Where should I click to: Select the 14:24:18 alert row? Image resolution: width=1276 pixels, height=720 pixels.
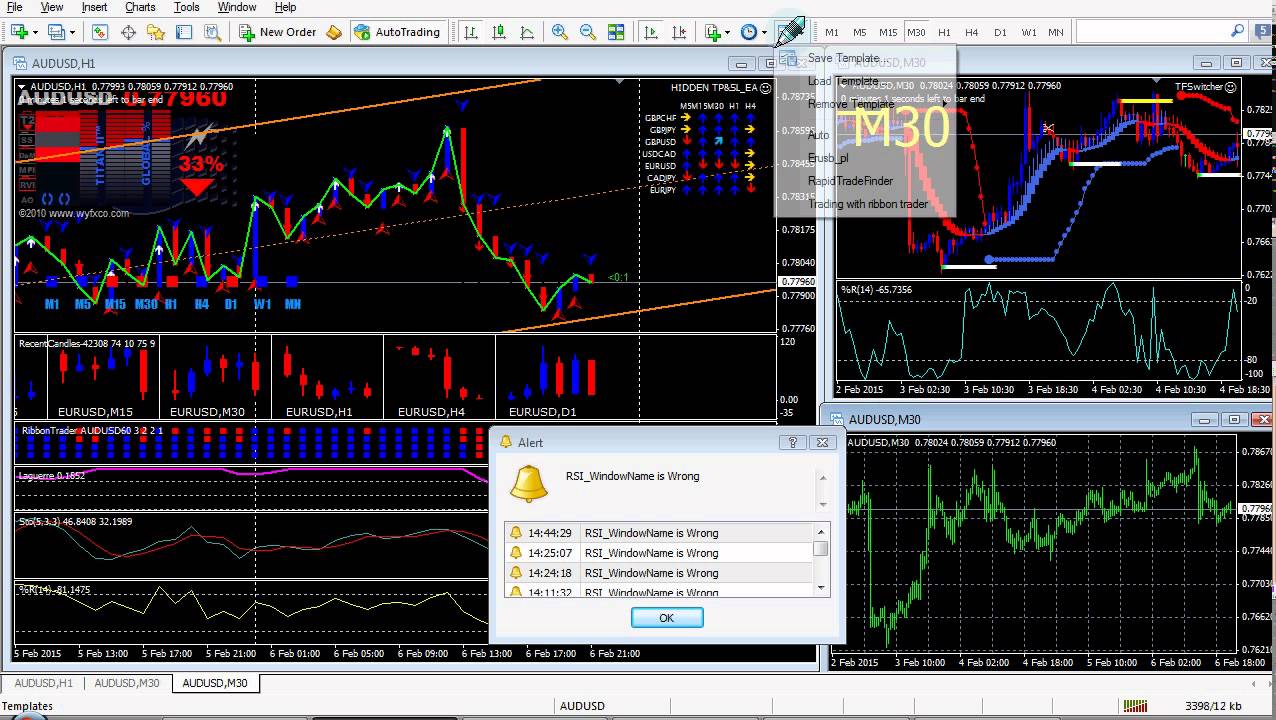click(660, 573)
